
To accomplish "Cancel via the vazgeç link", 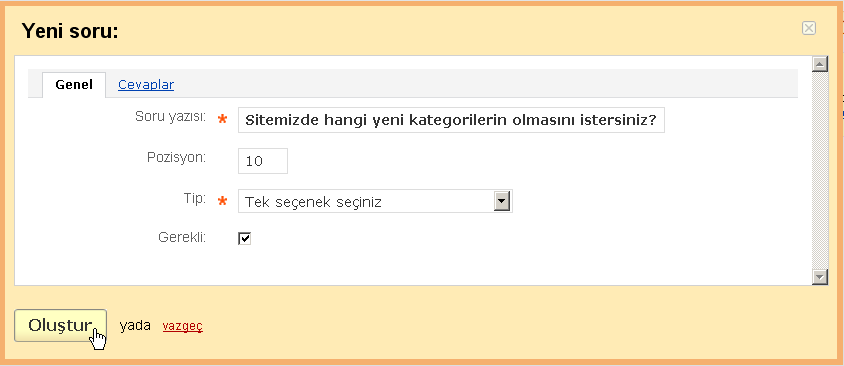I will pos(182,326).
